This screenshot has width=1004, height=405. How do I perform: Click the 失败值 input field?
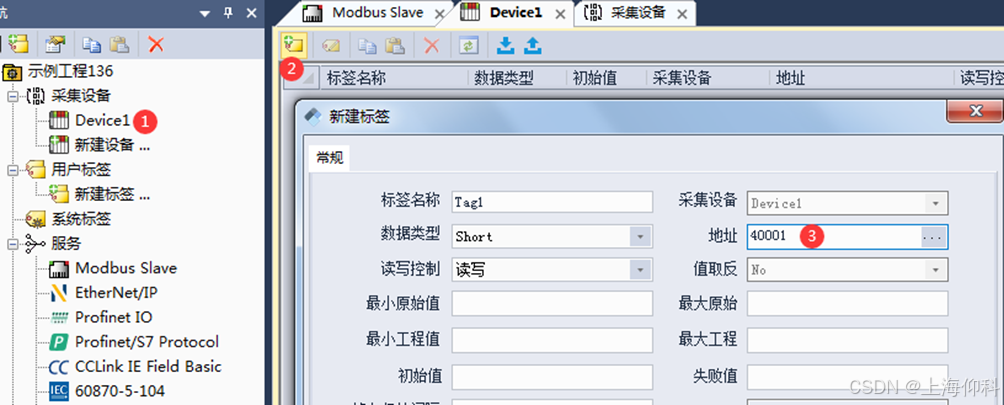[848, 376]
